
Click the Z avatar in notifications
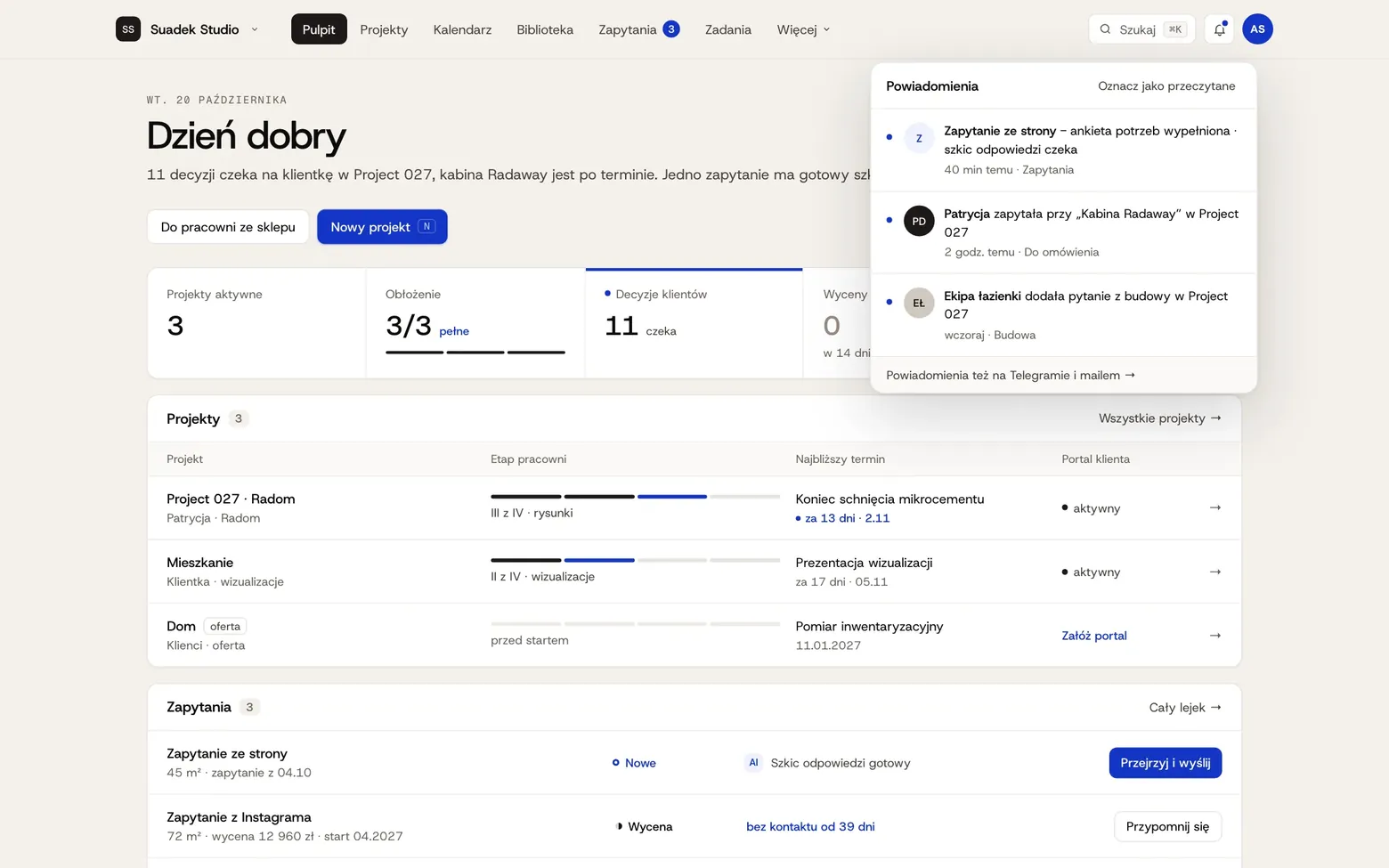tap(919, 138)
